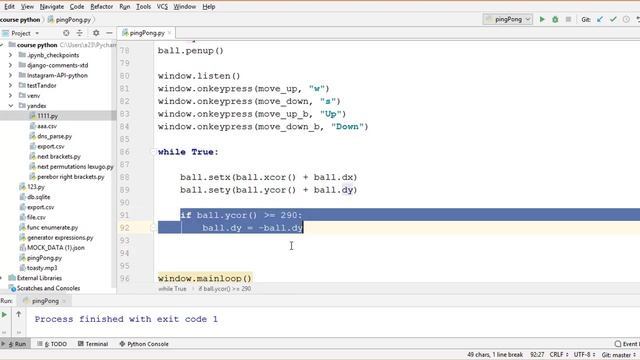The height and width of the screenshot is (360, 640).
Task: Open the View menu
Action: (27, 7)
